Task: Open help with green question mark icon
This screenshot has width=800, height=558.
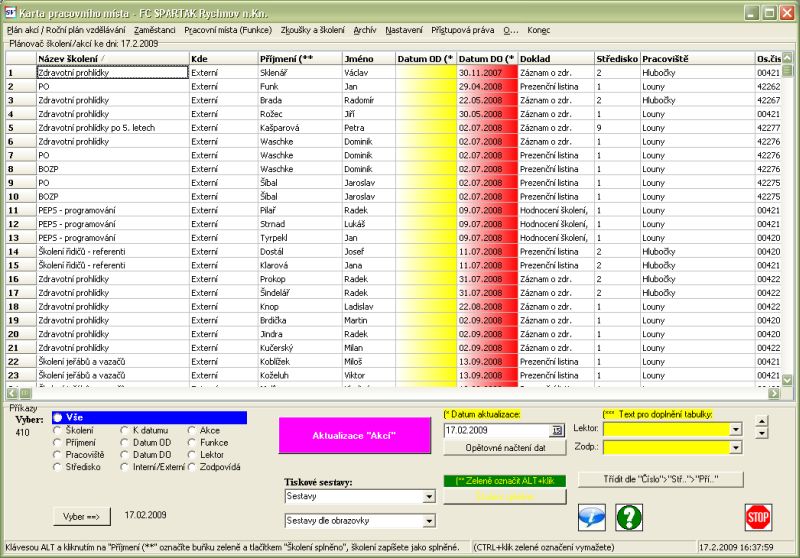Action: [x=629, y=516]
